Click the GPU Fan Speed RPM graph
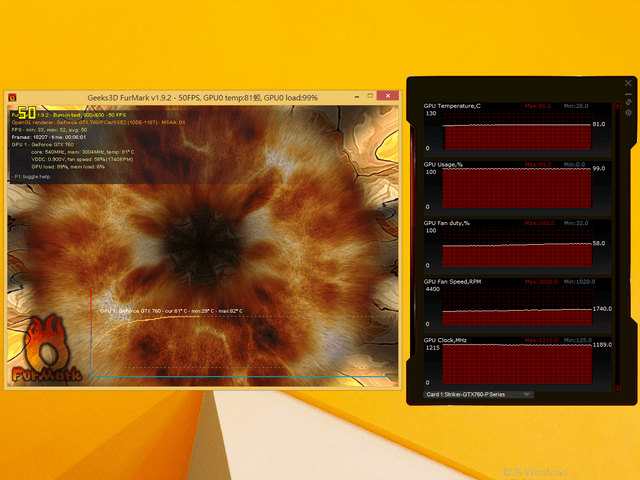This screenshot has width=640, height=480. point(517,306)
